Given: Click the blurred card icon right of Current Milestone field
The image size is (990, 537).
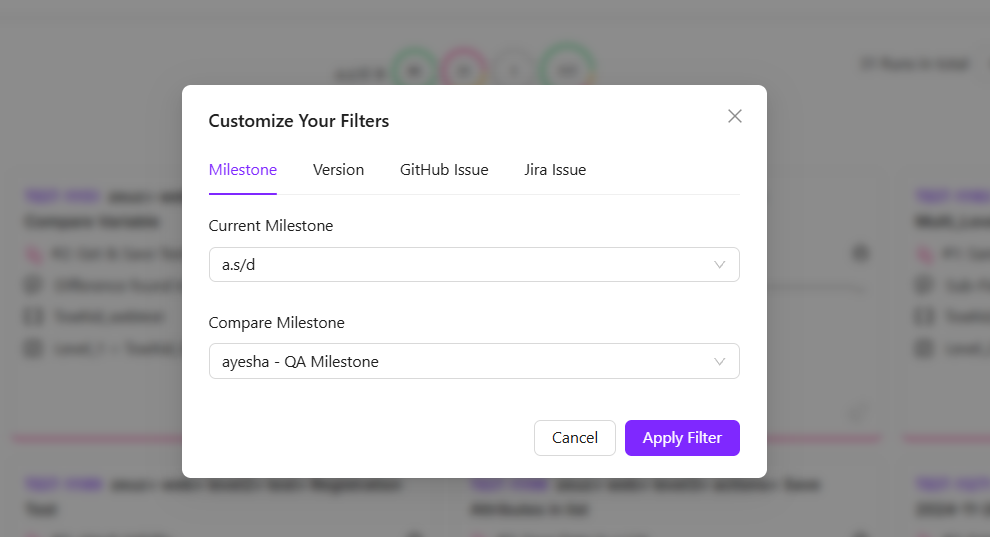Looking at the screenshot, I should point(860,253).
